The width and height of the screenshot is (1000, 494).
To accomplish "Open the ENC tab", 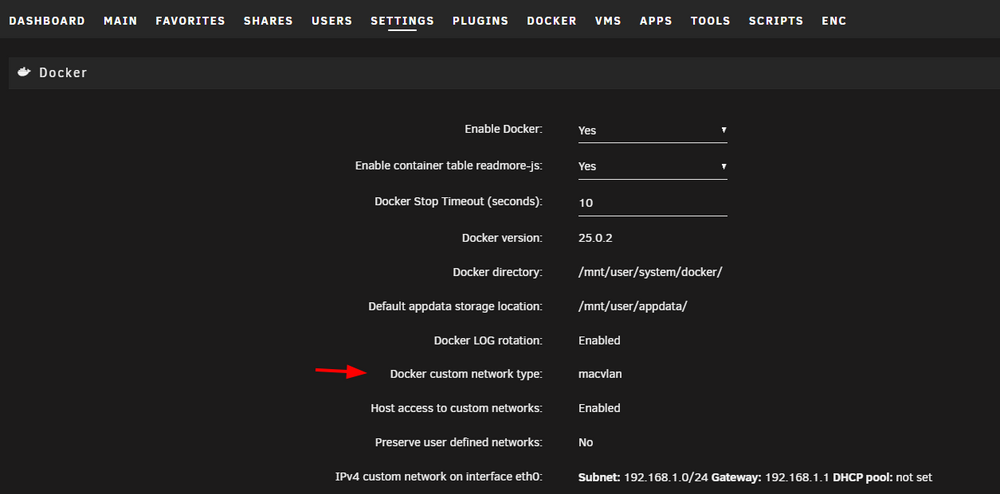I will click(834, 21).
